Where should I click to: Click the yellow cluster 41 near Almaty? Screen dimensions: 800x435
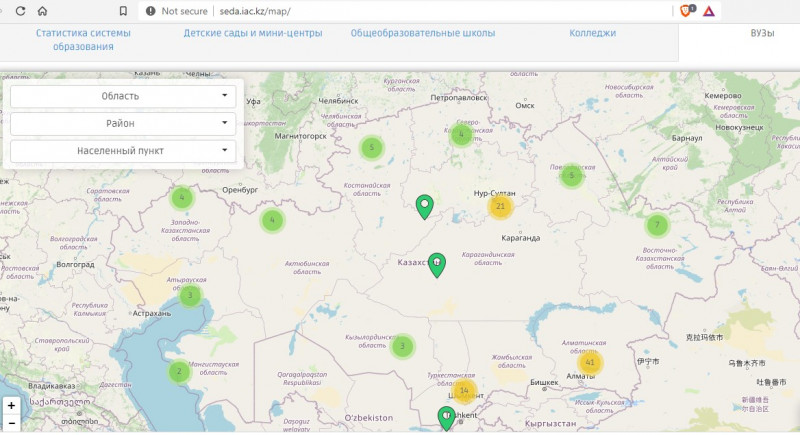[591, 362]
